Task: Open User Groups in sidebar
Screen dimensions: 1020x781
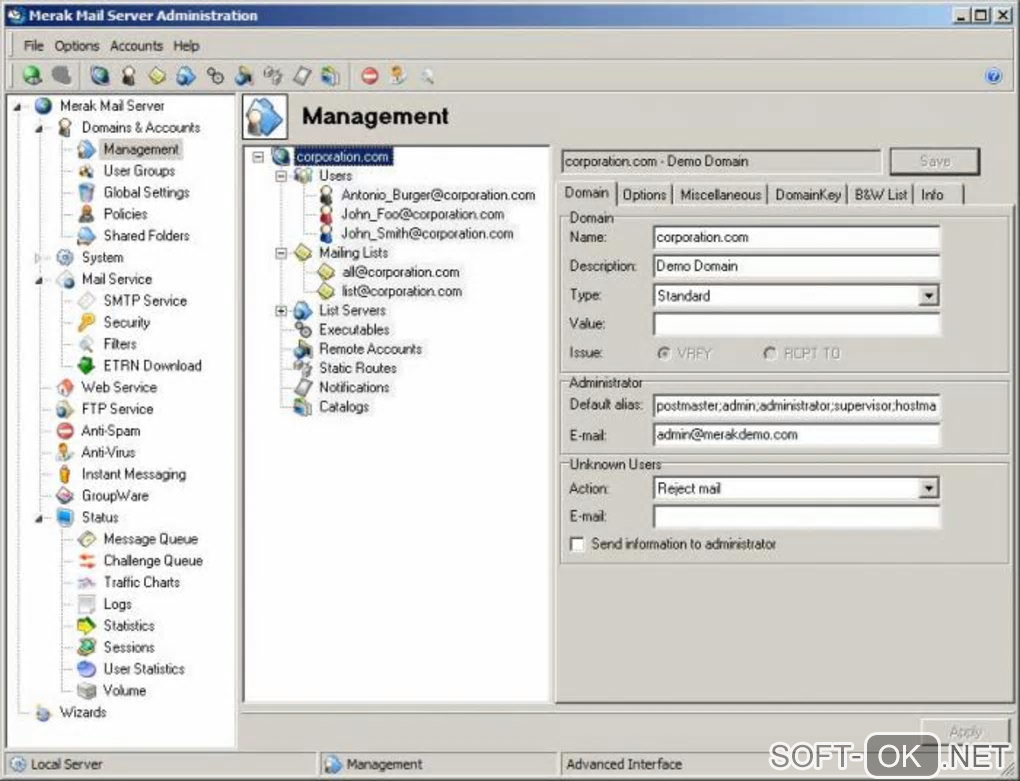Action: (139, 171)
